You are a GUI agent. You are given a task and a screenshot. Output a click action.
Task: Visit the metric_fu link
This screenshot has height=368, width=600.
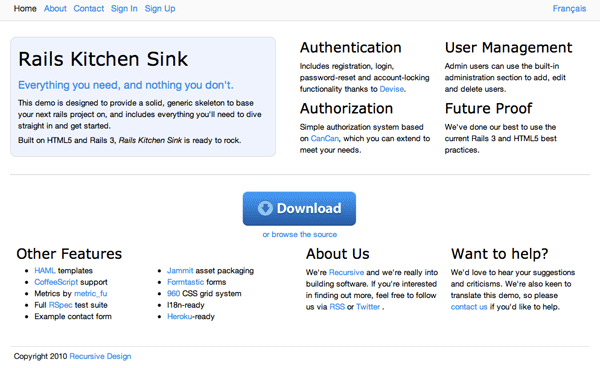90,293
